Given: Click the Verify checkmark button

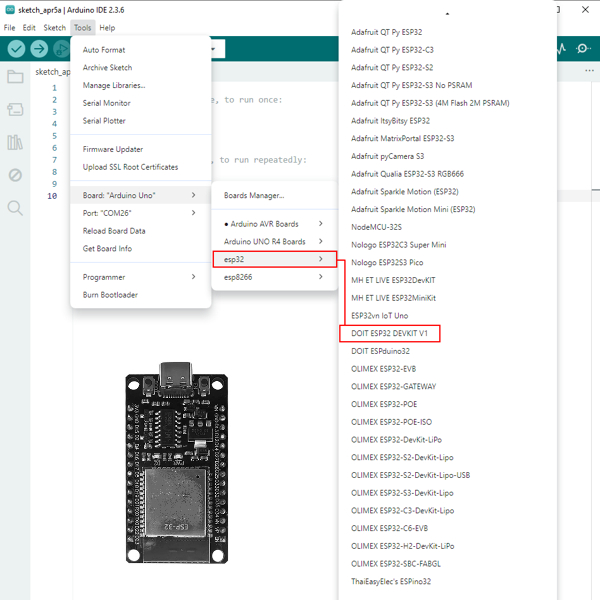Looking at the screenshot, I should (x=16, y=49).
